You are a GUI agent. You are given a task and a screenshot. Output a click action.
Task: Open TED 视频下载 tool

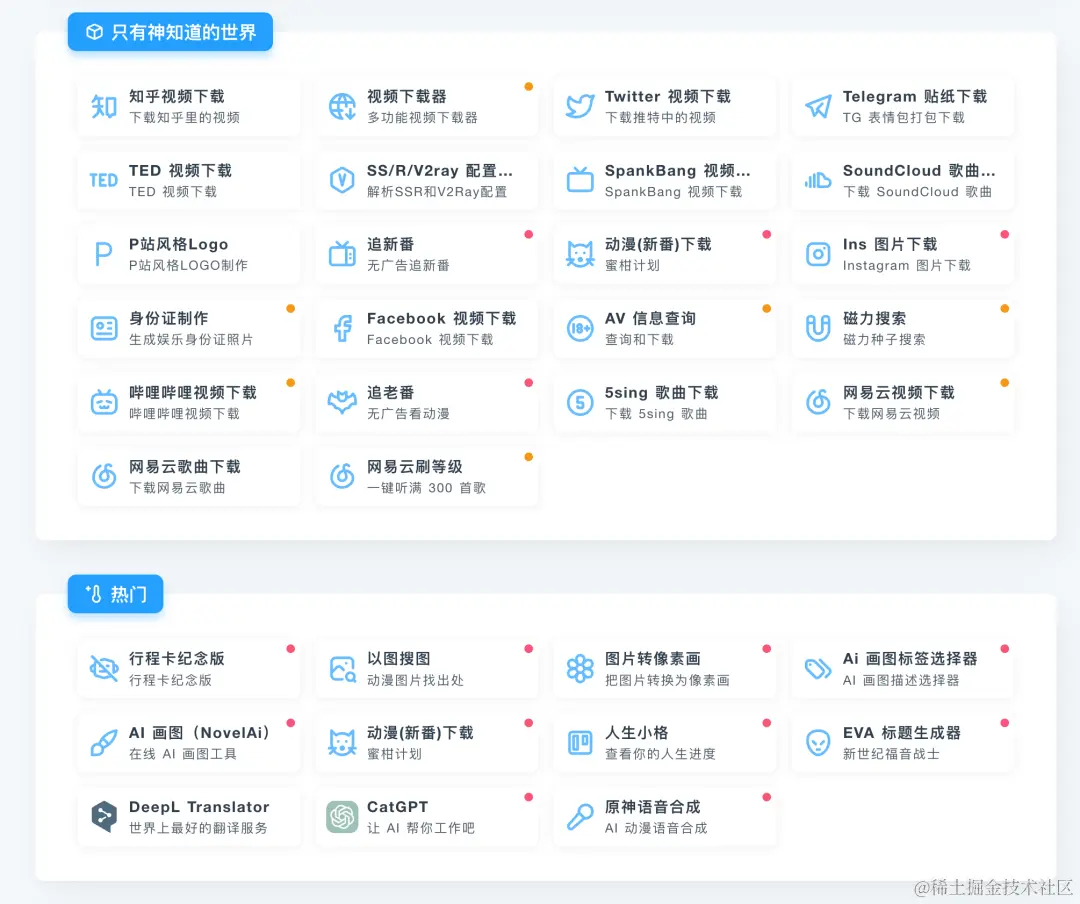(x=189, y=181)
